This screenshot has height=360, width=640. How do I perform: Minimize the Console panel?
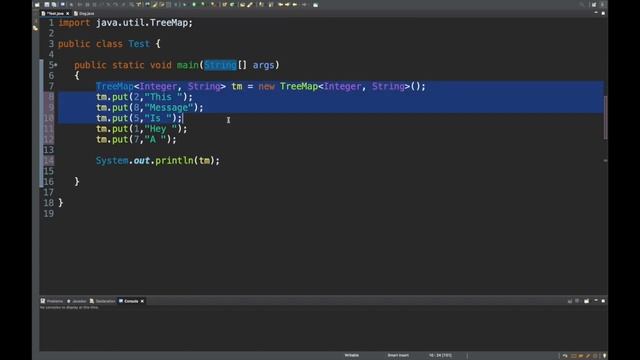coord(596,301)
